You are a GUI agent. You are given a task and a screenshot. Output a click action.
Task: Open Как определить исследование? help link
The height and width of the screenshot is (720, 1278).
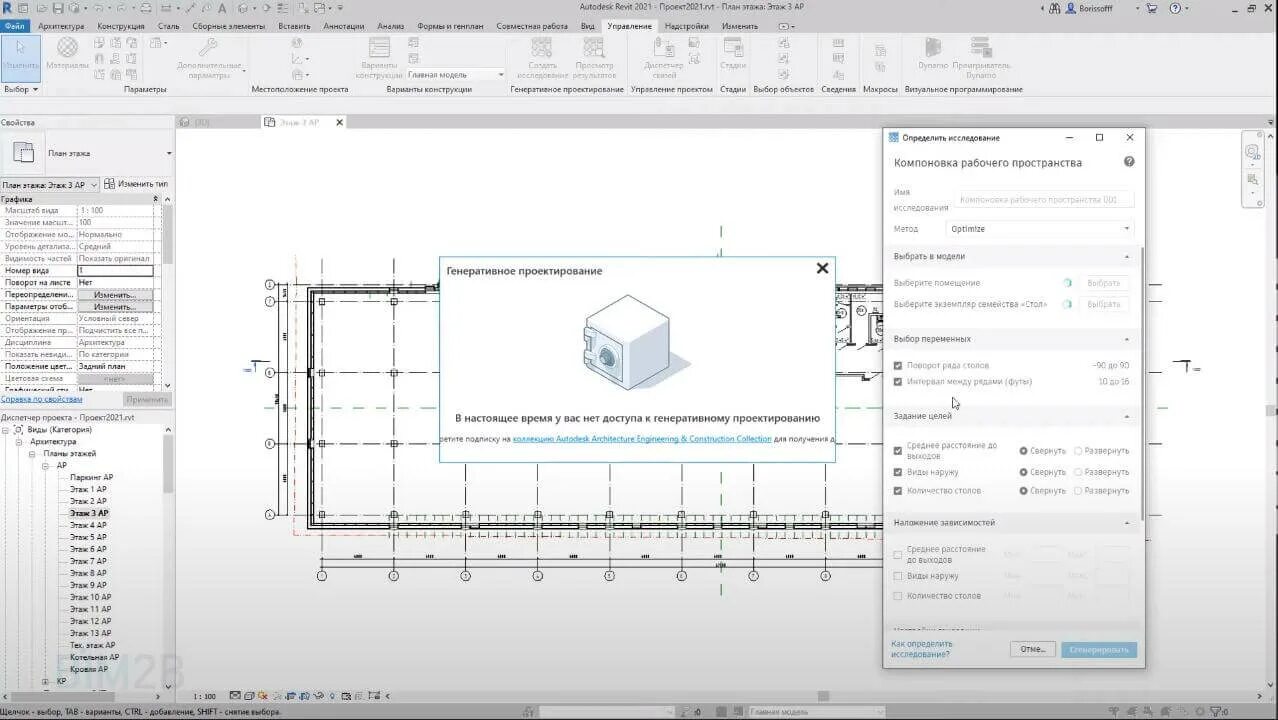pos(922,649)
